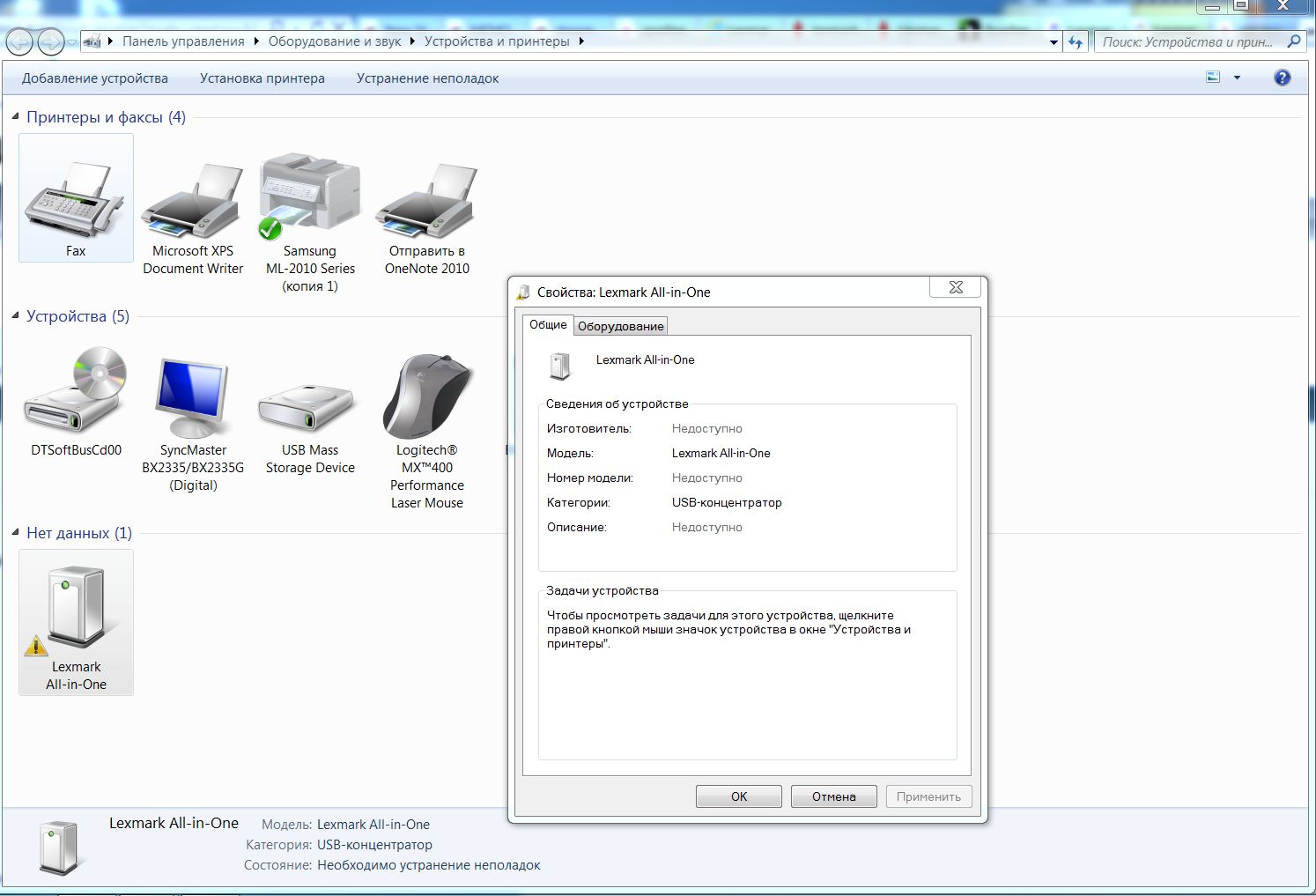Switch to the Общие tab
This screenshot has width=1316, height=896.
(548, 325)
